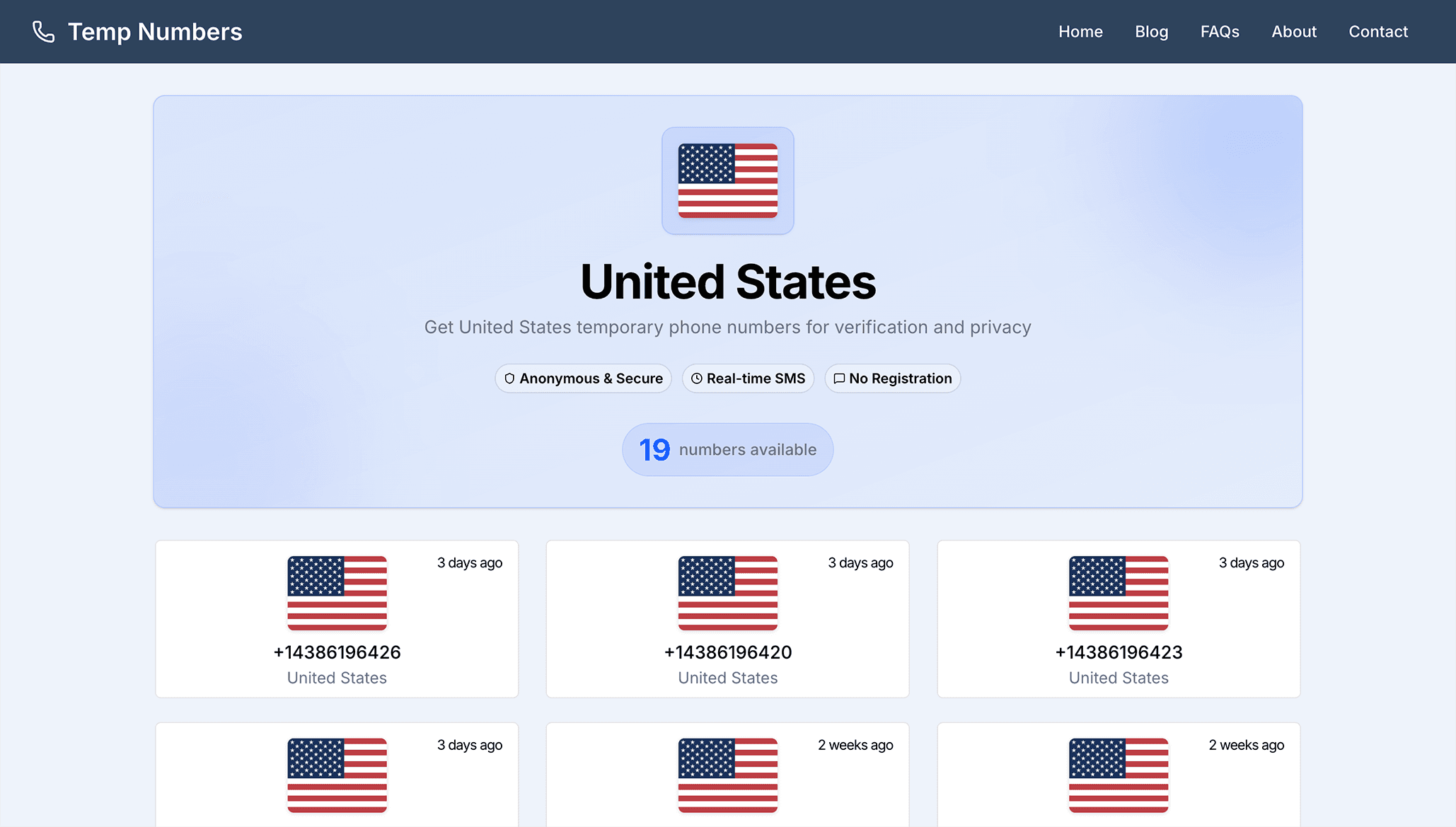Navigate to the About page
This screenshot has width=1456, height=827.
tap(1294, 31)
